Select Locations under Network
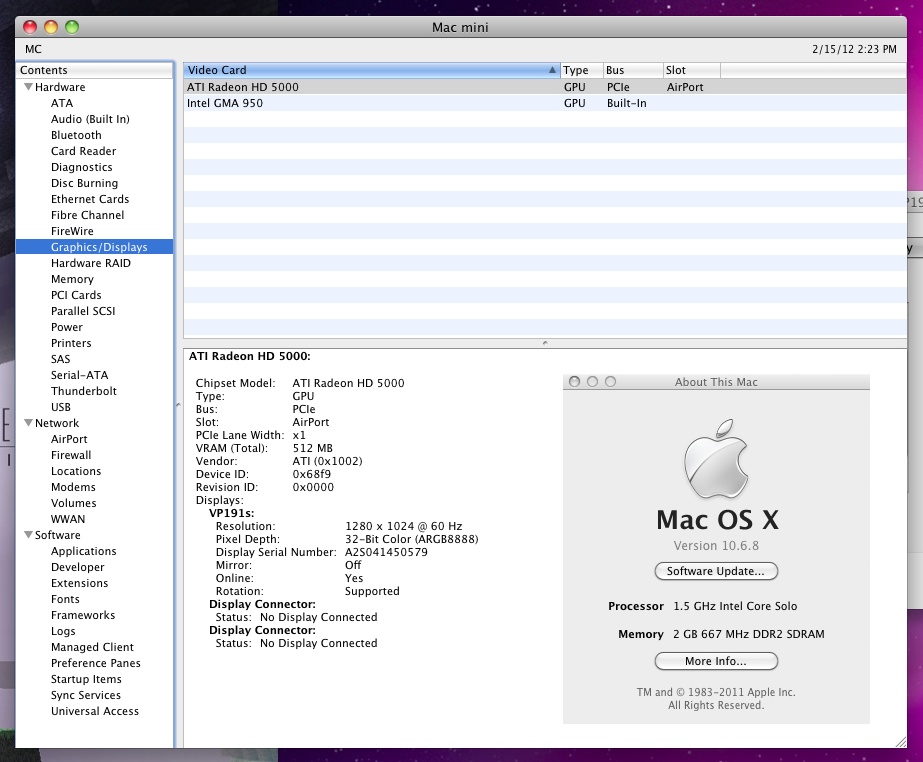Image resolution: width=923 pixels, height=762 pixels. 76,471
